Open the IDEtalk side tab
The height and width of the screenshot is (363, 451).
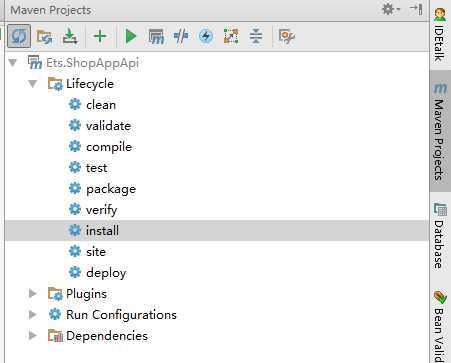440,35
